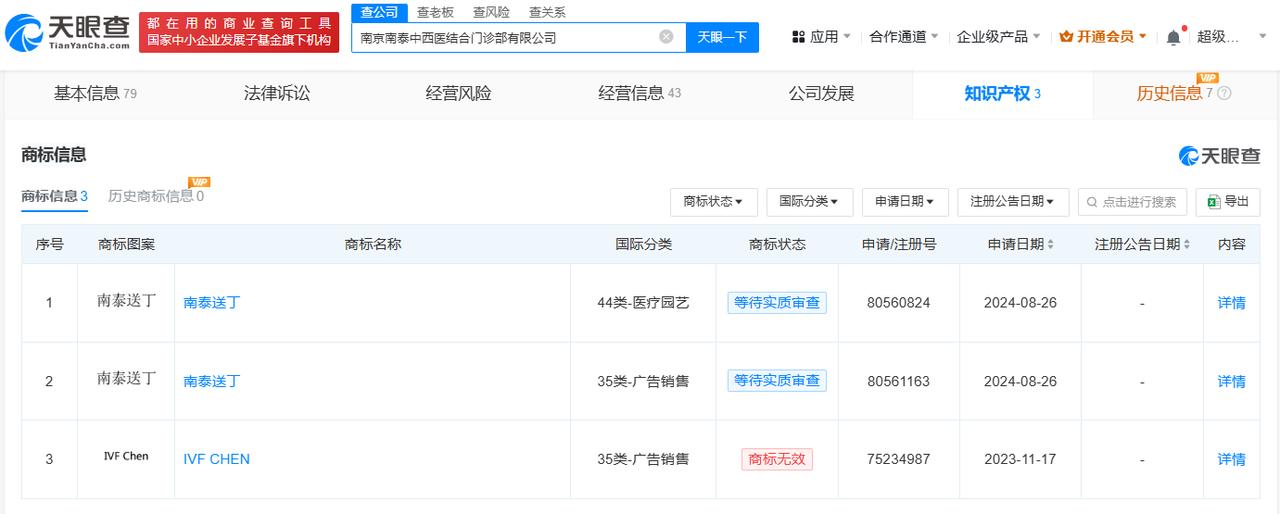The height and width of the screenshot is (514, 1280).
Task: Switch to the 查风险 search tab
Action: pyautogui.click(x=491, y=12)
